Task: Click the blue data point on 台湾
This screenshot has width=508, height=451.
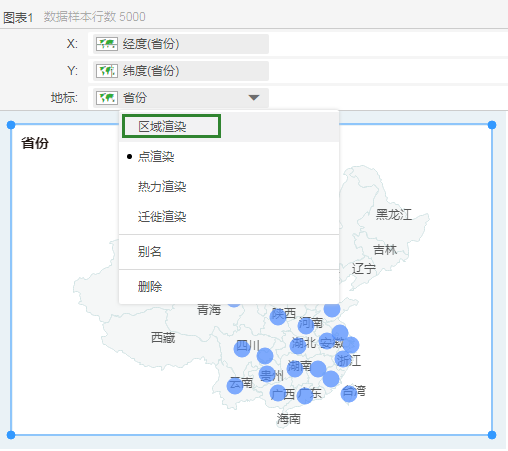Action: tap(349, 394)
